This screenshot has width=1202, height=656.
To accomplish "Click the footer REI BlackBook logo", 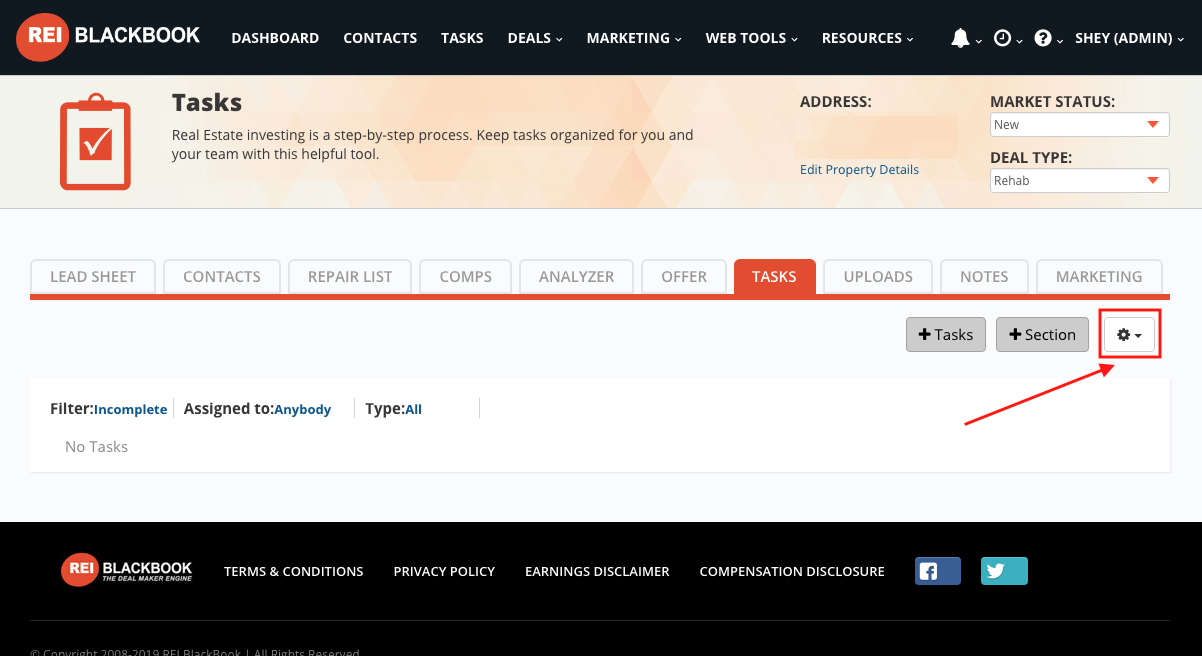I will click(x=126, y=570).
